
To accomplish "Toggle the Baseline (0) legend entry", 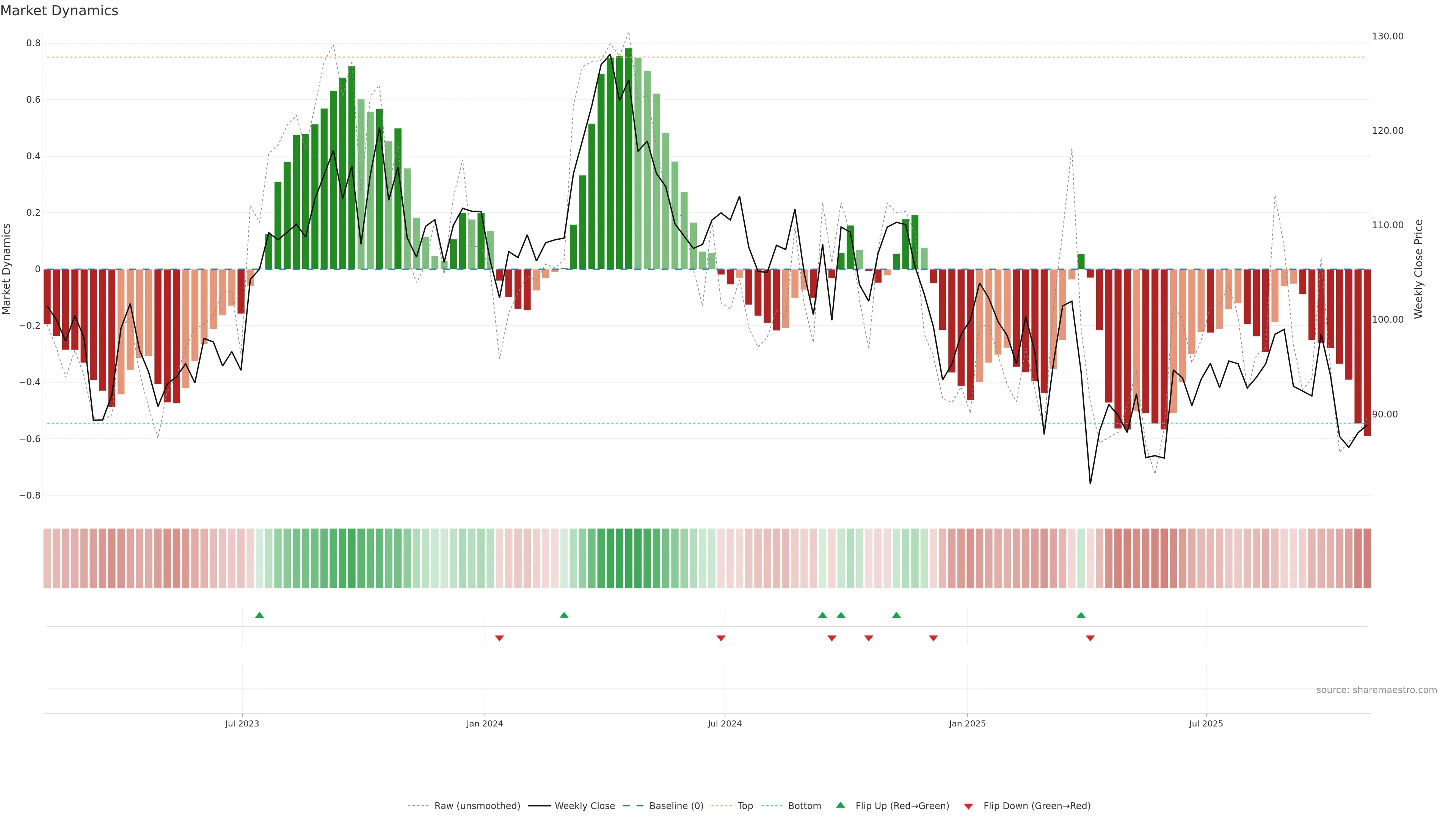I will click(676, 806).
